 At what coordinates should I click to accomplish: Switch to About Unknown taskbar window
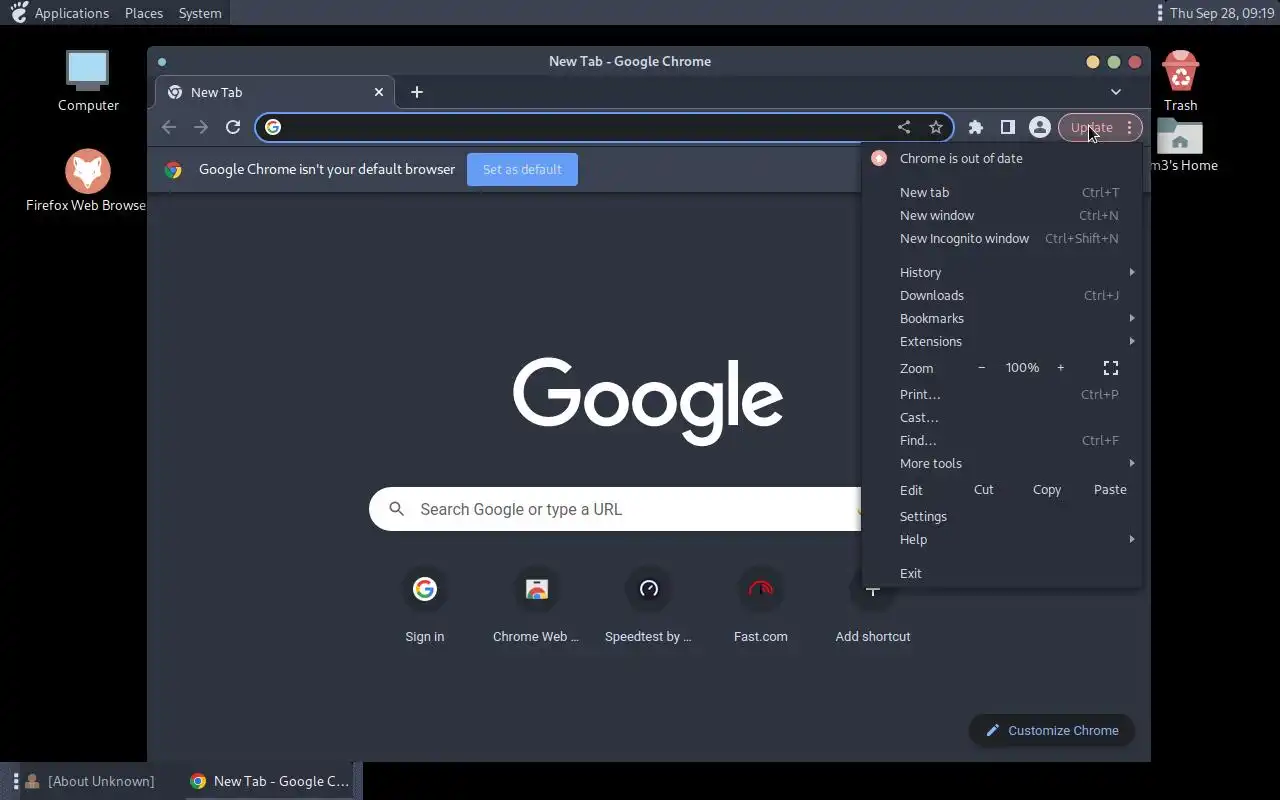(90, 781)
